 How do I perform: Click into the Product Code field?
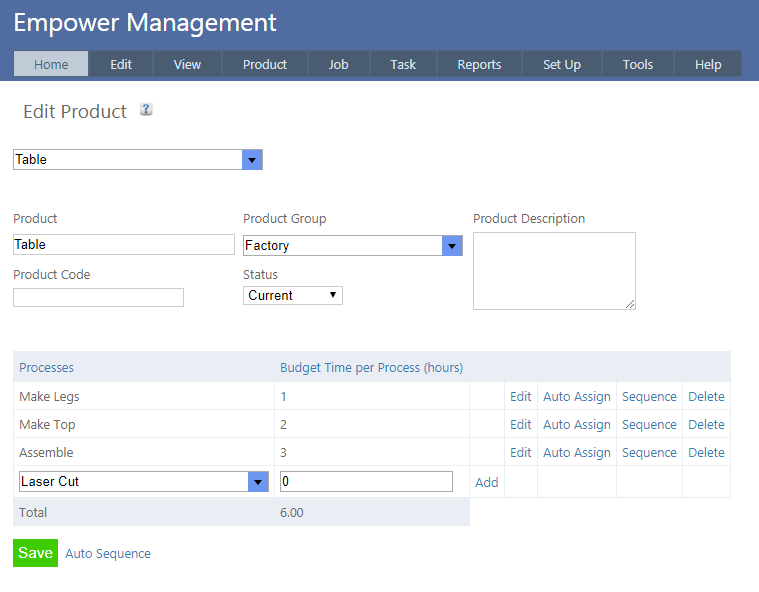coord(98,298)
